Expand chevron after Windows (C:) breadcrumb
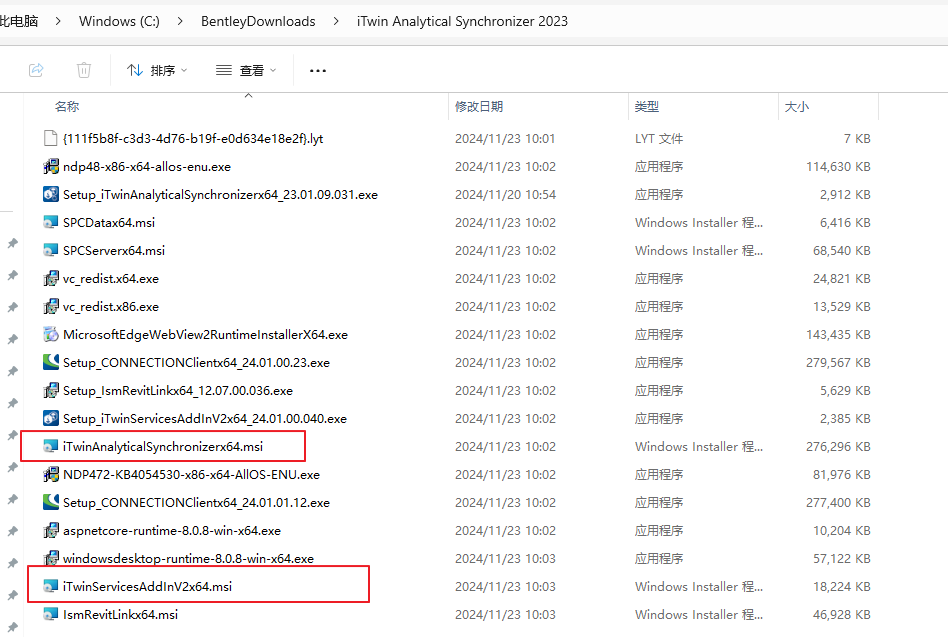The height and width of the screenshot is (637, 948). (x=180, y=21)
